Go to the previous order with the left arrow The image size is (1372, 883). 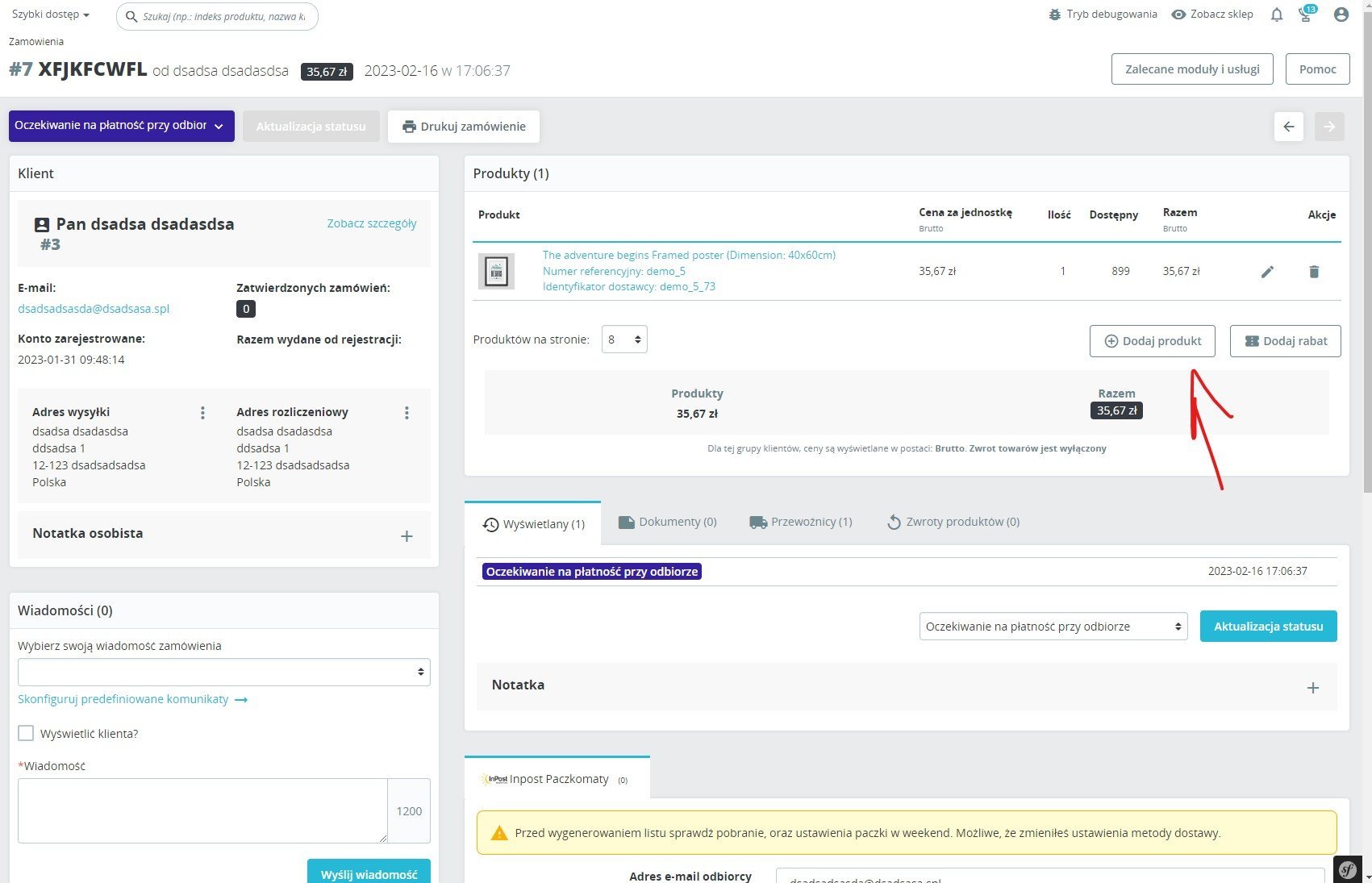1289,127
